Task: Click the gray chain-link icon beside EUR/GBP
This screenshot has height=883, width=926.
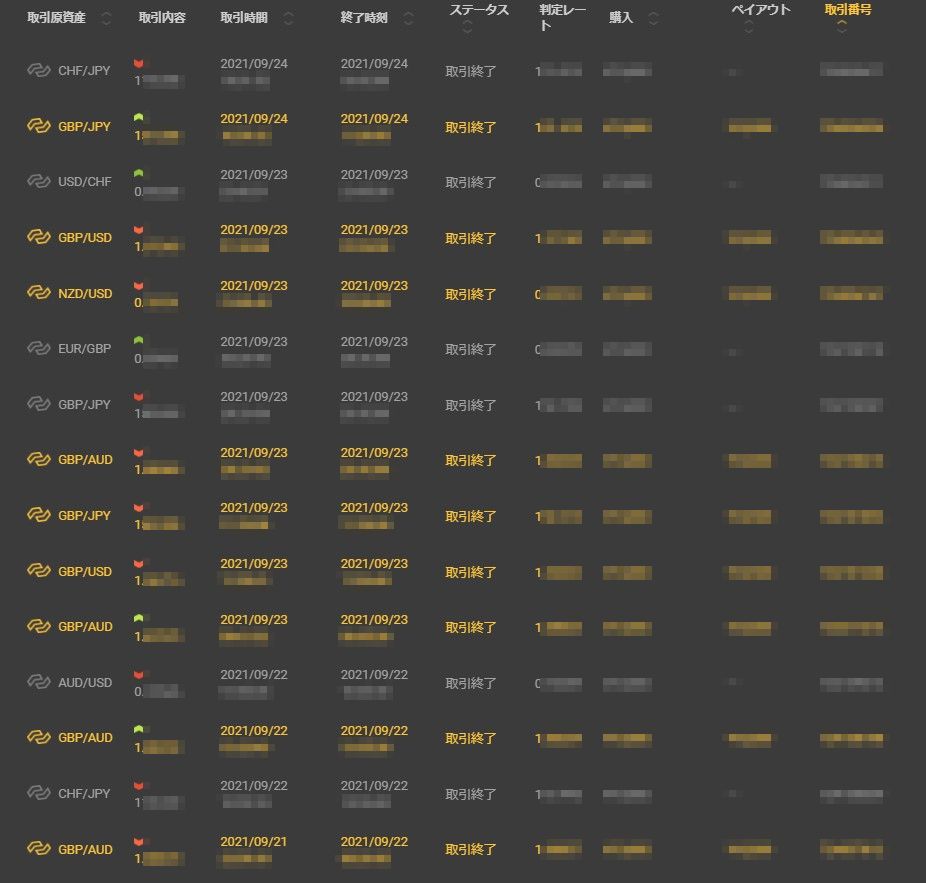Action: point(38,349)
